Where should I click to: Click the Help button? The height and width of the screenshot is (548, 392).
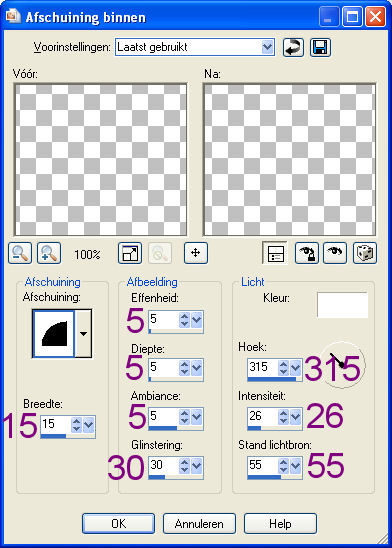(280, 523)
